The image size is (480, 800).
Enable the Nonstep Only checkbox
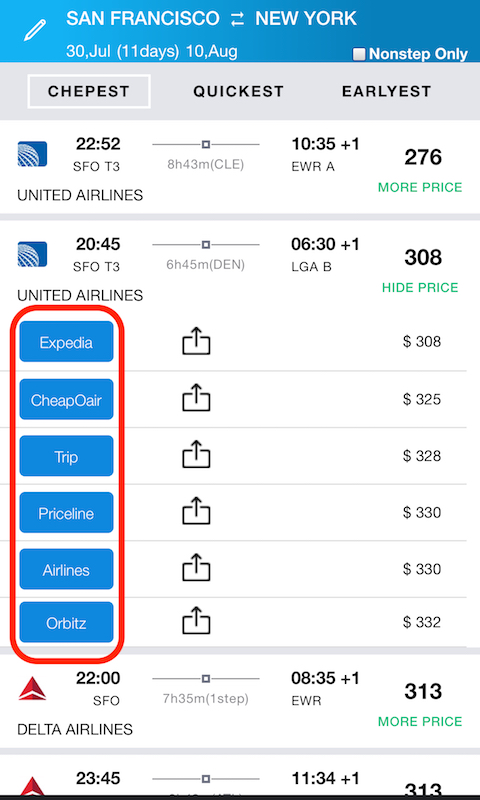click(x=359, y=54)
